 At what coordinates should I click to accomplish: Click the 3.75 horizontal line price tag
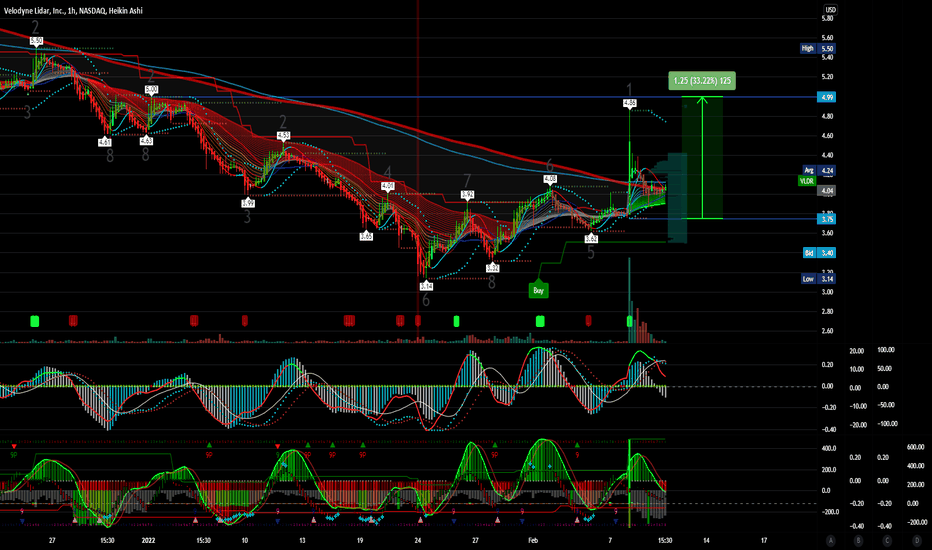[x=827, y=219]
